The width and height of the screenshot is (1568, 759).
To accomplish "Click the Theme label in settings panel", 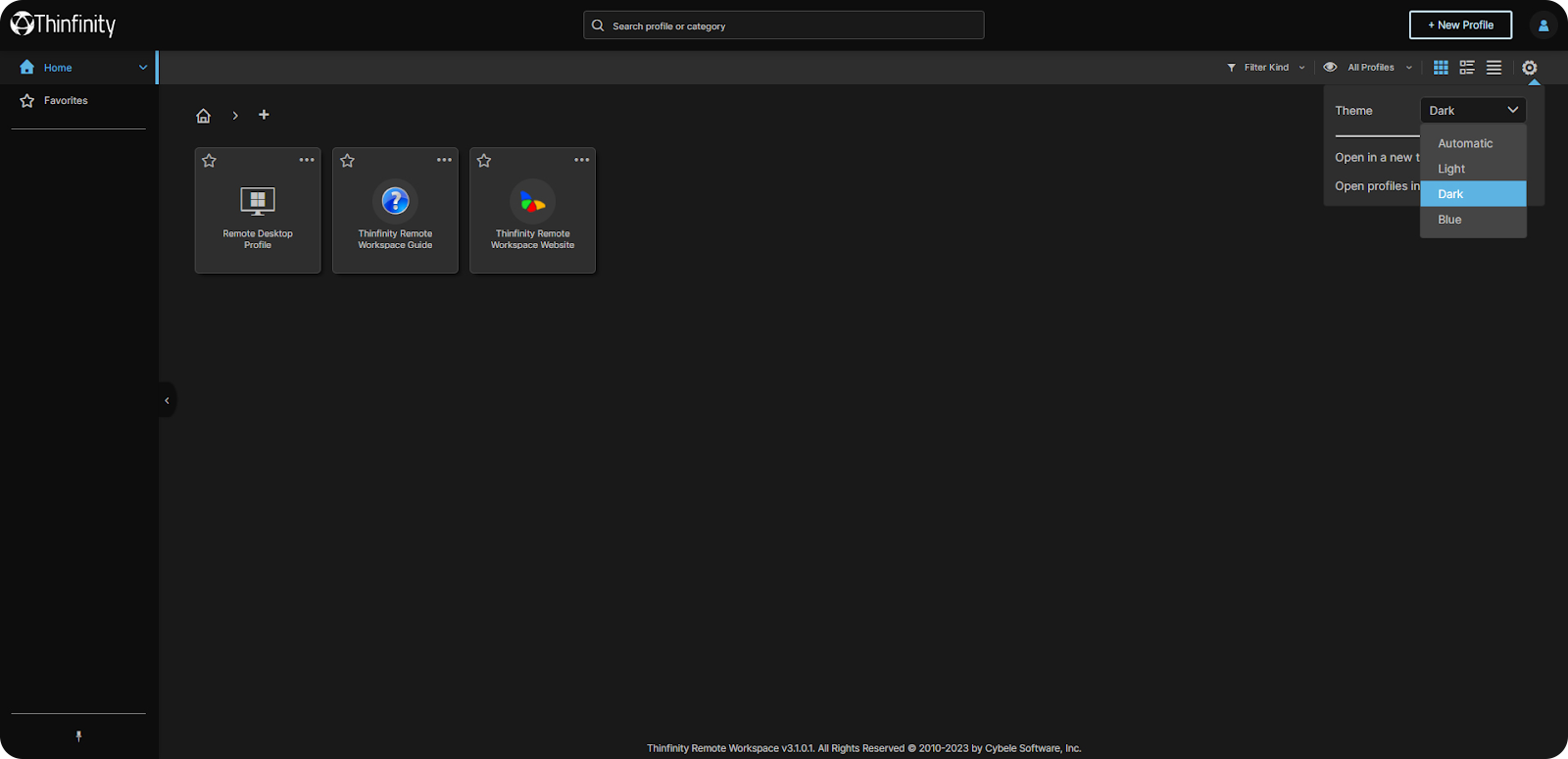I will [x=1353, y=111].
